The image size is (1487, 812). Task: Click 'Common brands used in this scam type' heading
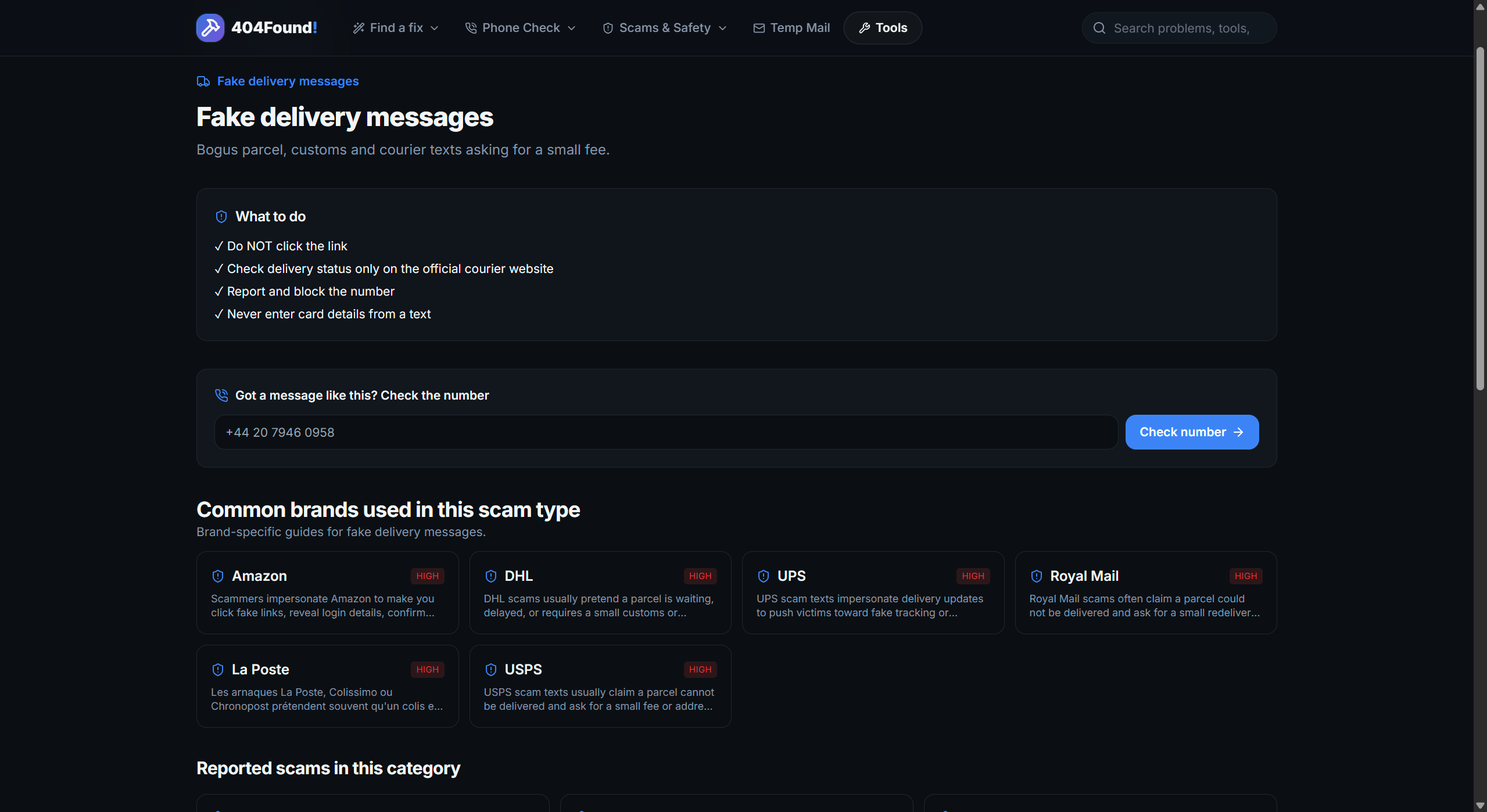point(388,509)
